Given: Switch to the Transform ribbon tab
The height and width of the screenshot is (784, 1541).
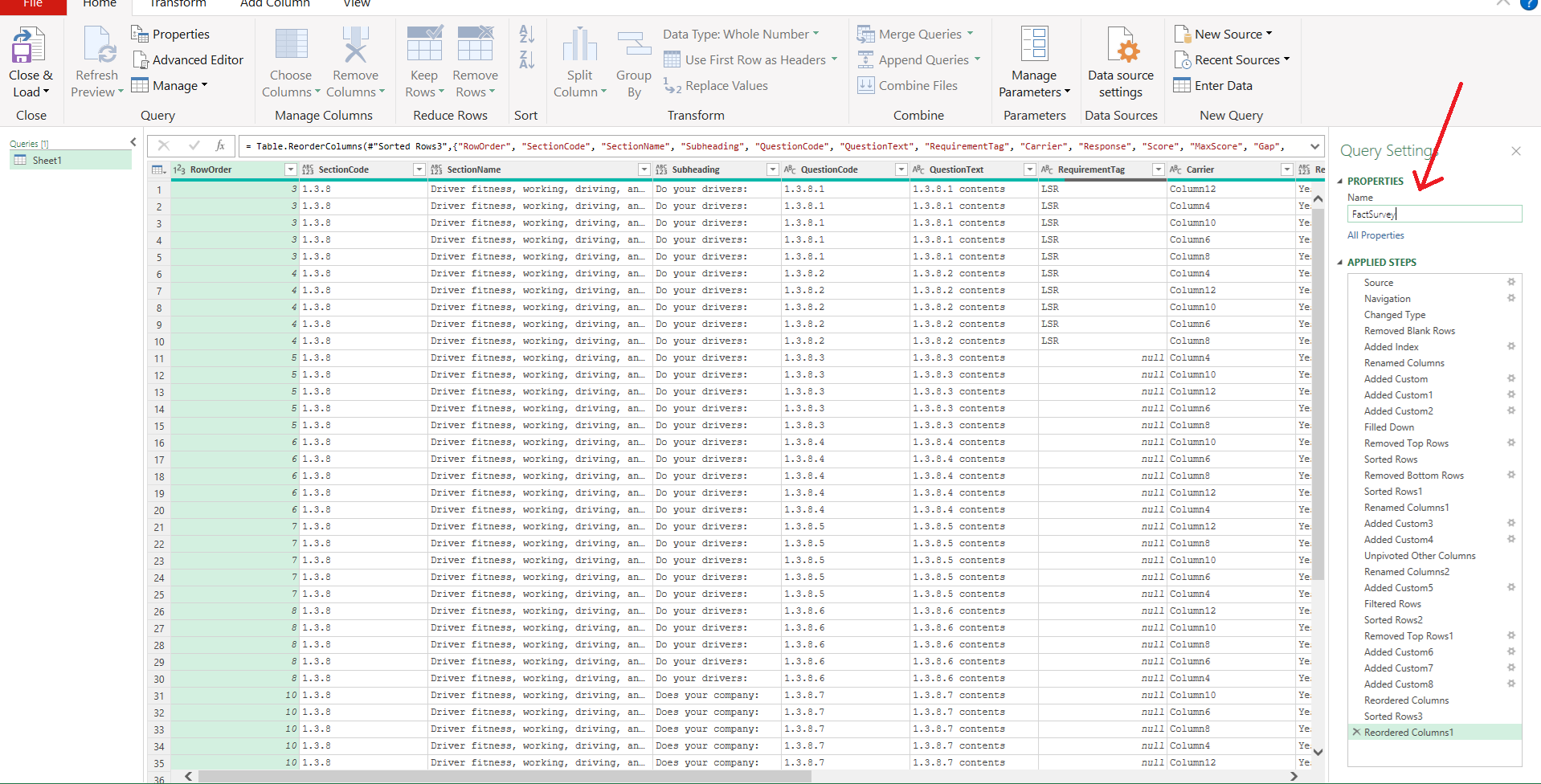Looking at the screenshot, I should click(x=178, y=4).
